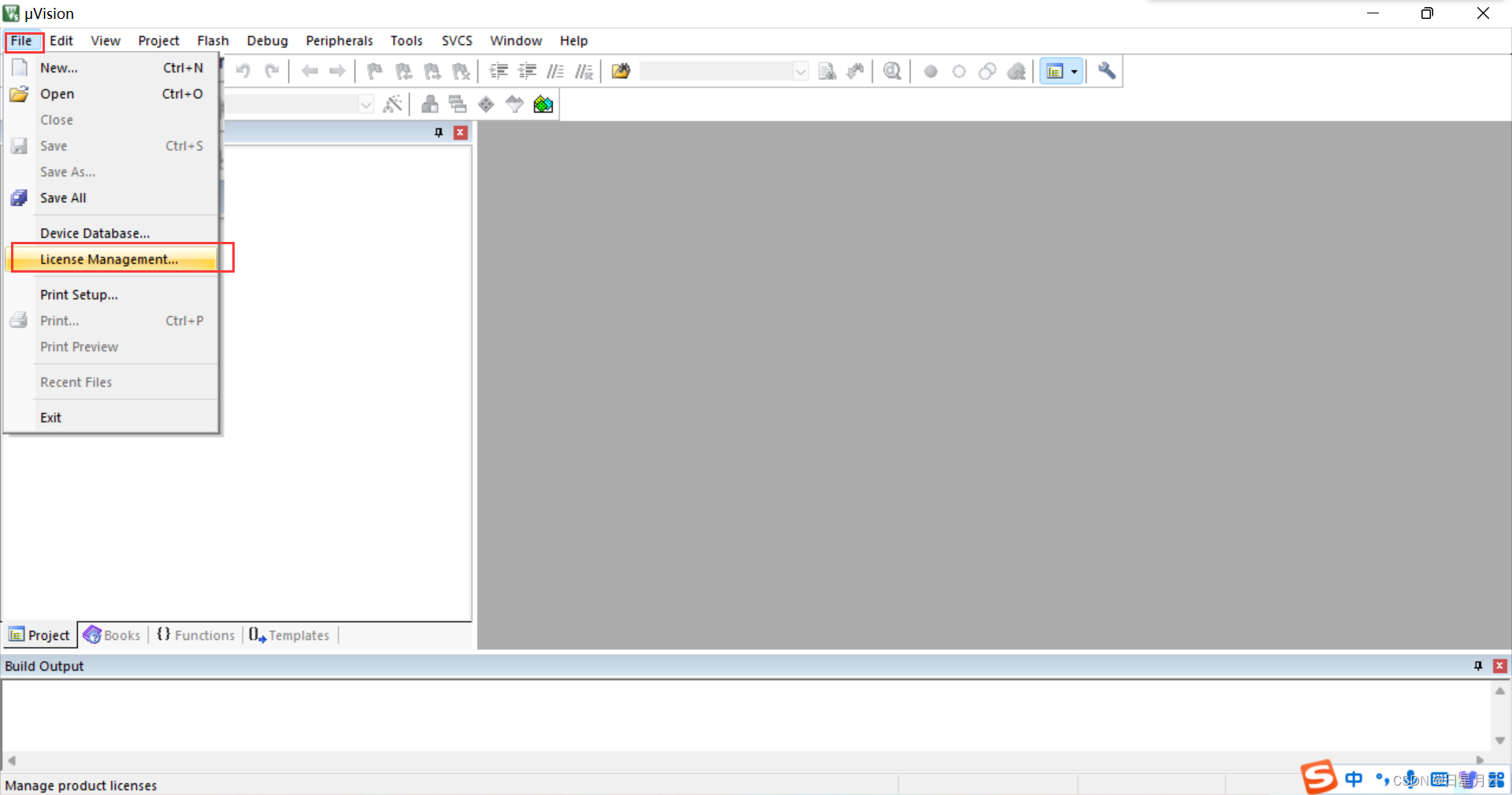
Task: Select Exit from the File menu
Action: tap(111, 418)
